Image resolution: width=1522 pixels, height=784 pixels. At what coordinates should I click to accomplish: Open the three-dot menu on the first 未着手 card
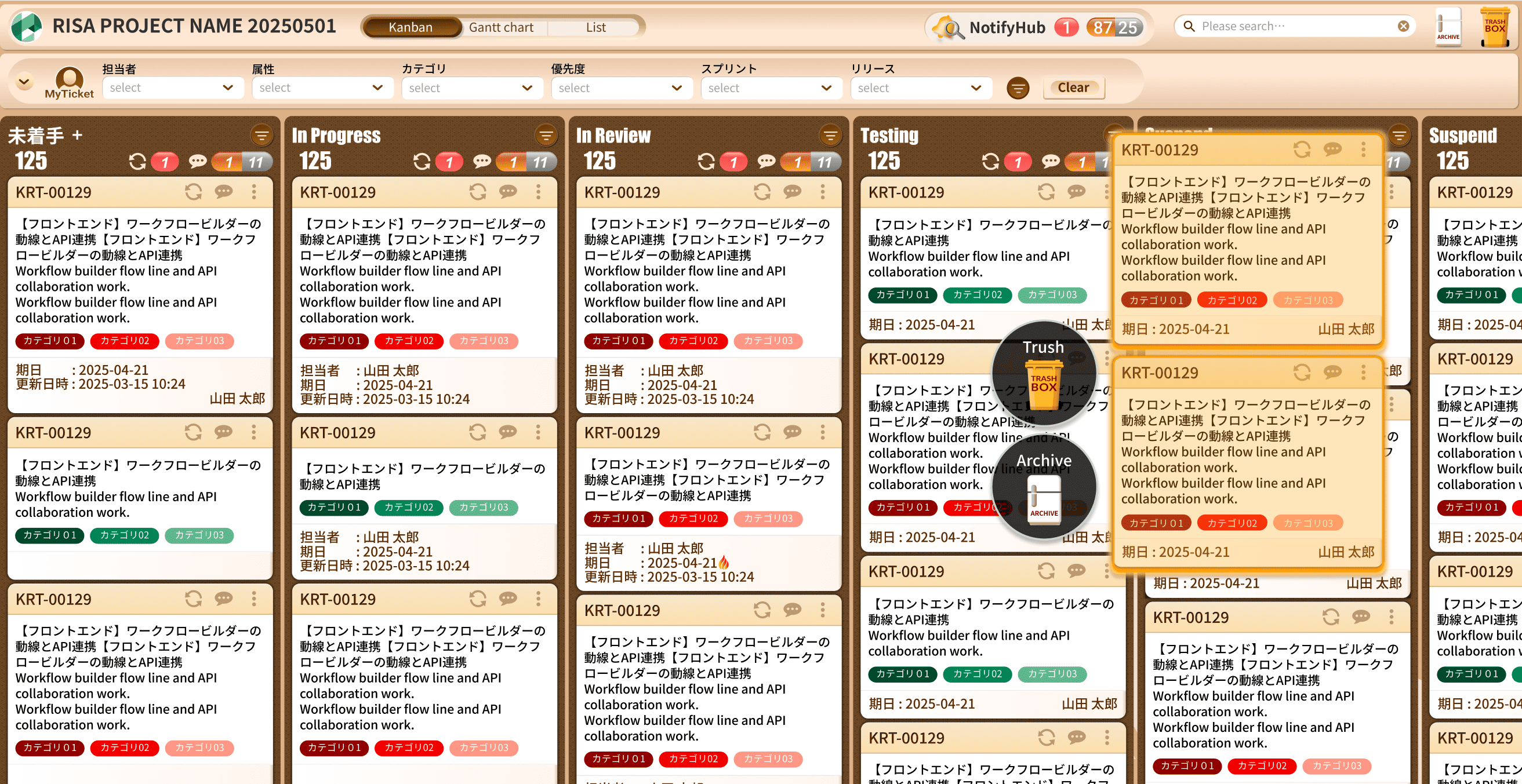click(254, 192)
